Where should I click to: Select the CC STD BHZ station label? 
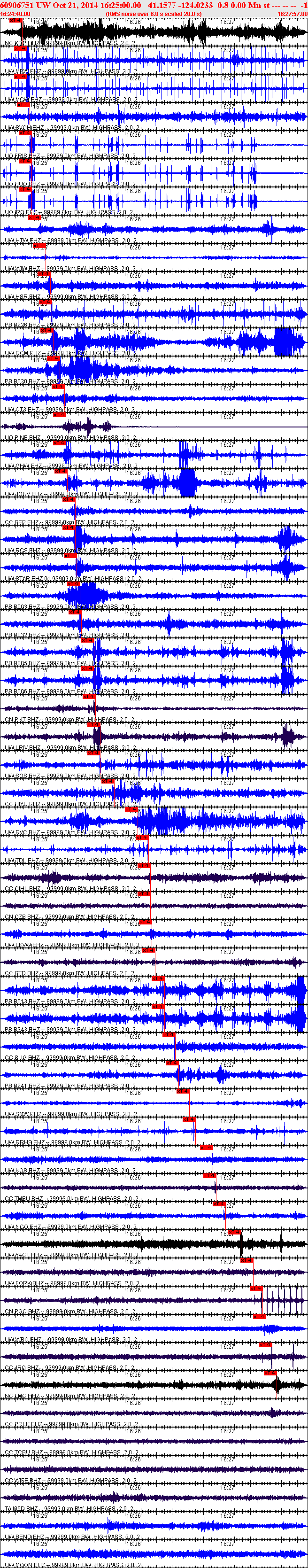tap(70, 973)
